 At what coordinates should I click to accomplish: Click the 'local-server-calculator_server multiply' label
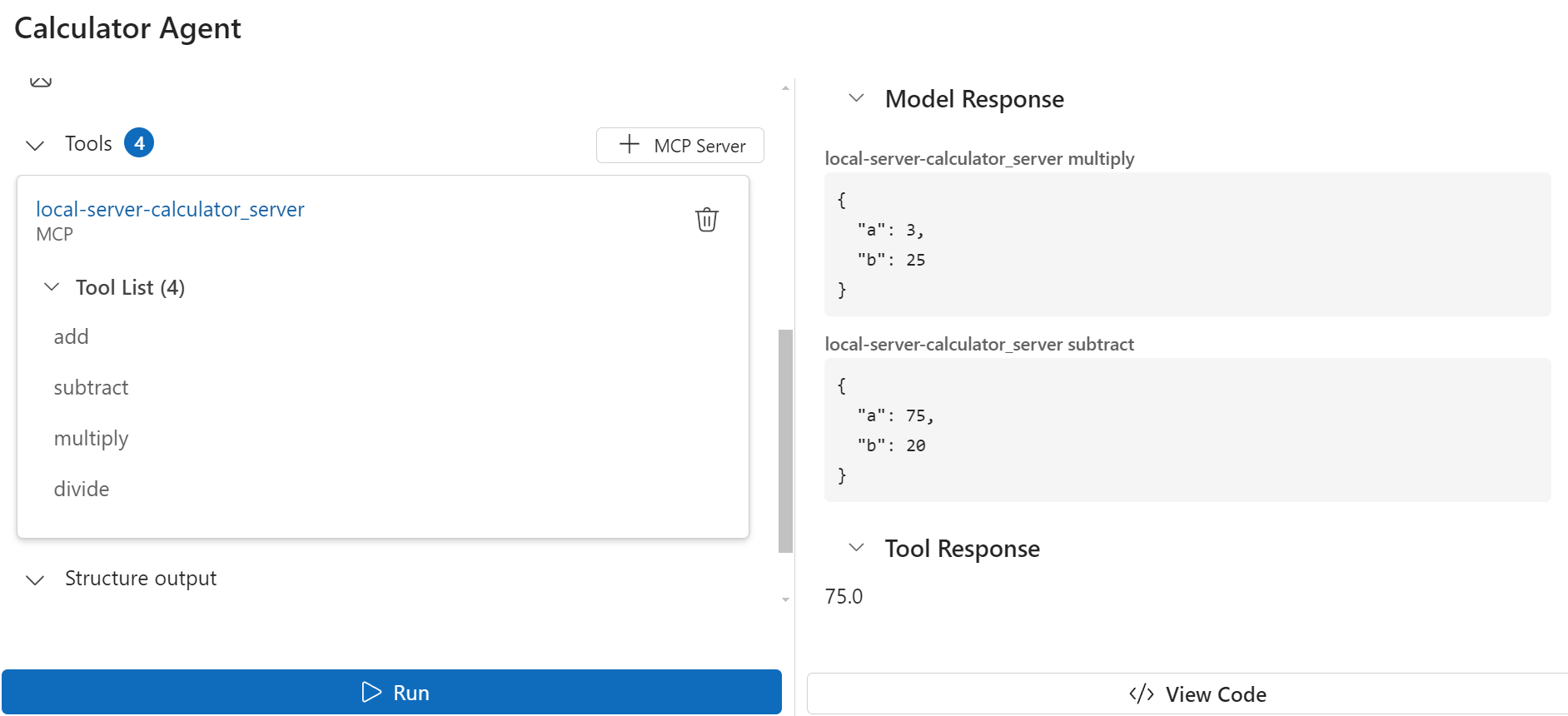pyautogui.click(x=979, y=158)
